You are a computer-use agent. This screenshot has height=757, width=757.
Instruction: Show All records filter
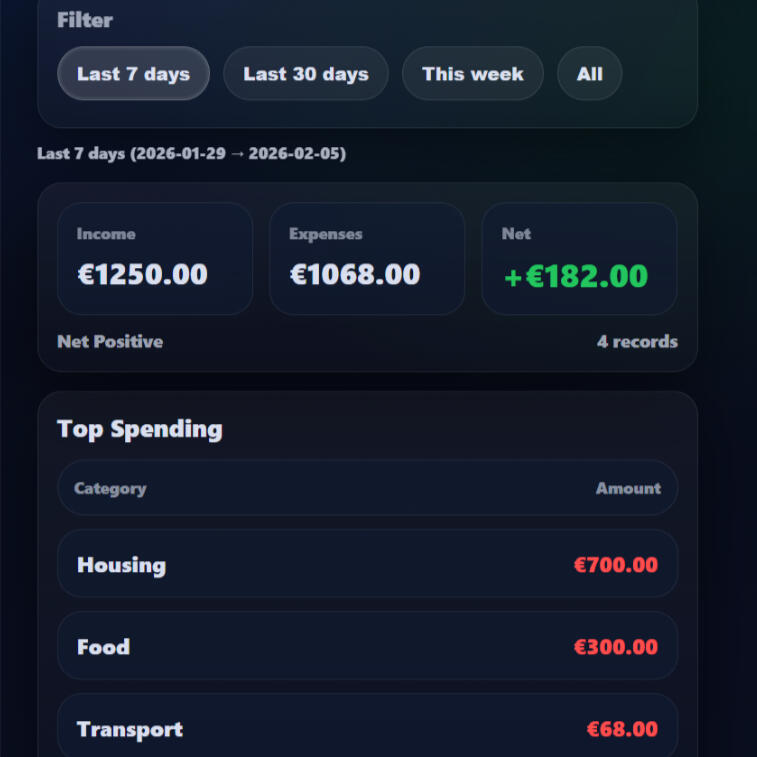589,74
